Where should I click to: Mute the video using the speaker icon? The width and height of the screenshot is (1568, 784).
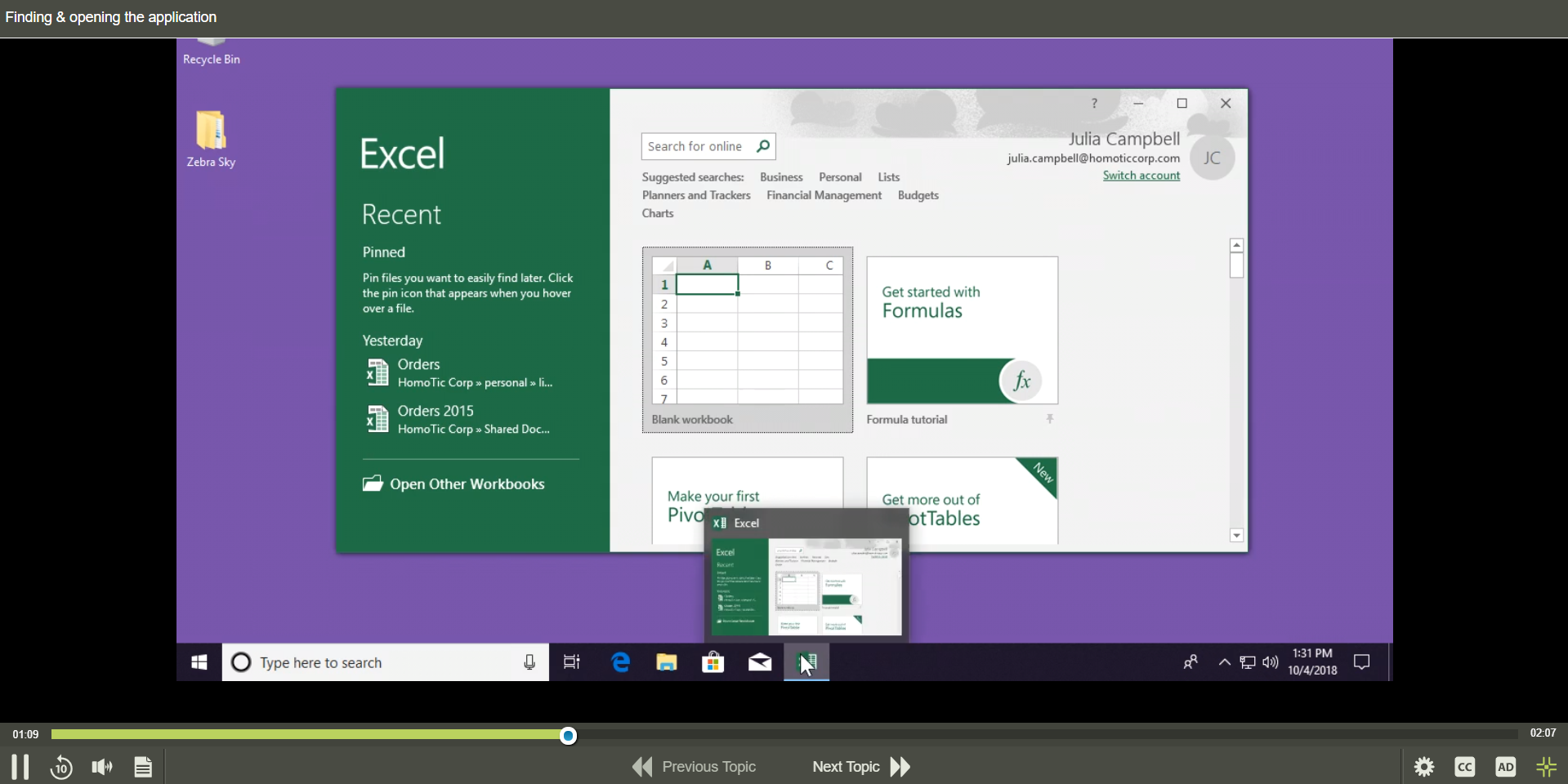(x=101, y=766)
